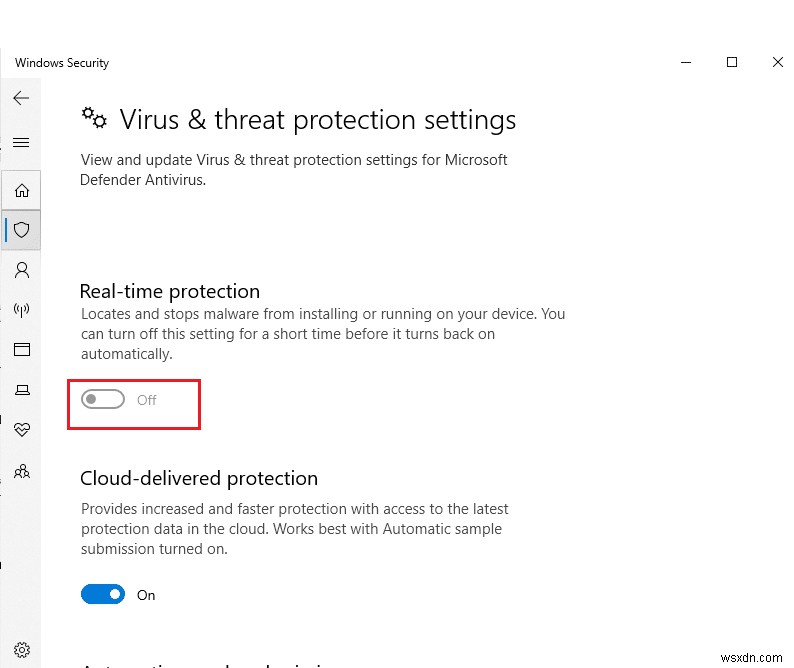The image size is (794, 668).
Task: Close the Windows Security window
Action: (x=778, y=62)
